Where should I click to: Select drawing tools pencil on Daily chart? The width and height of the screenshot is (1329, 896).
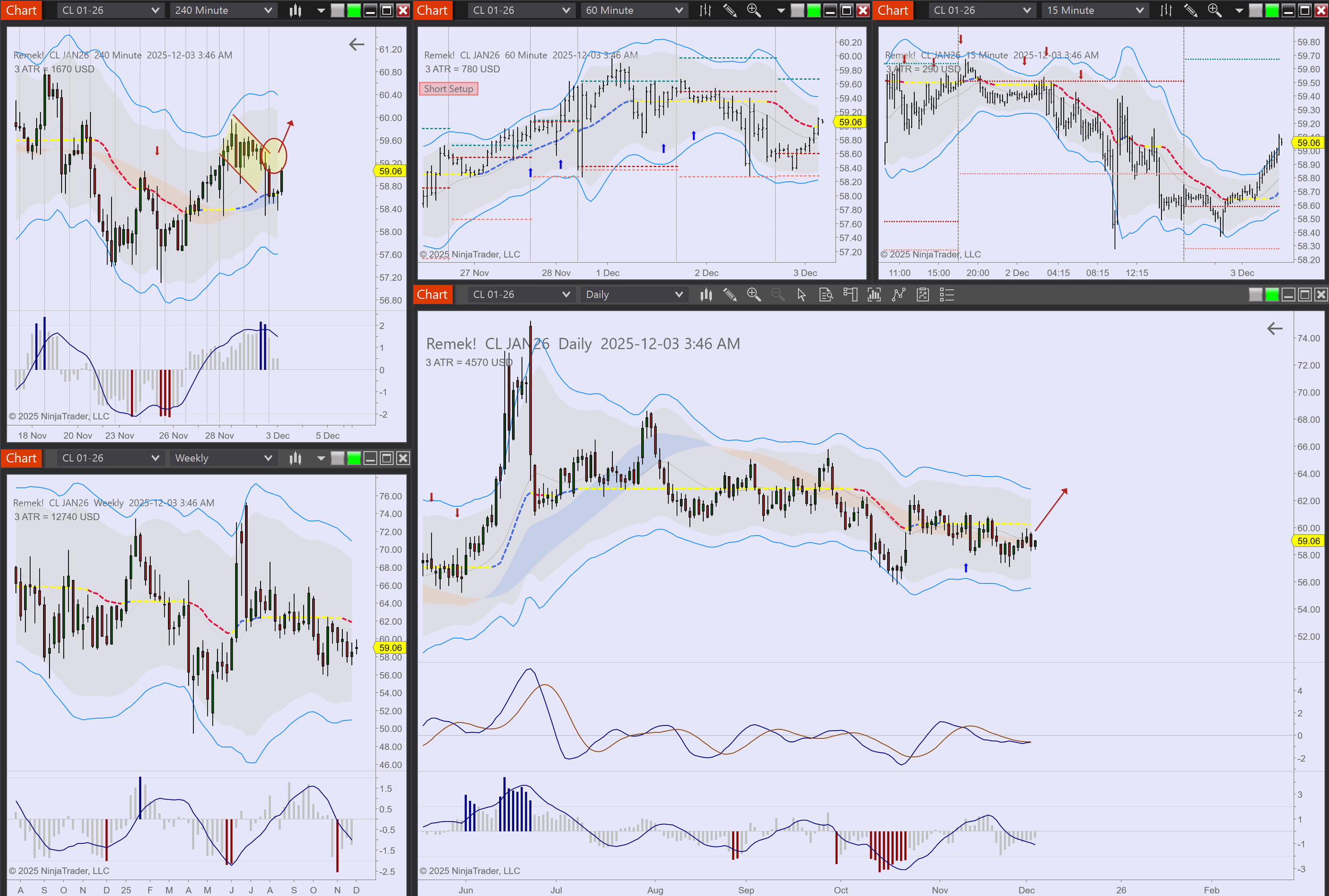729,295
